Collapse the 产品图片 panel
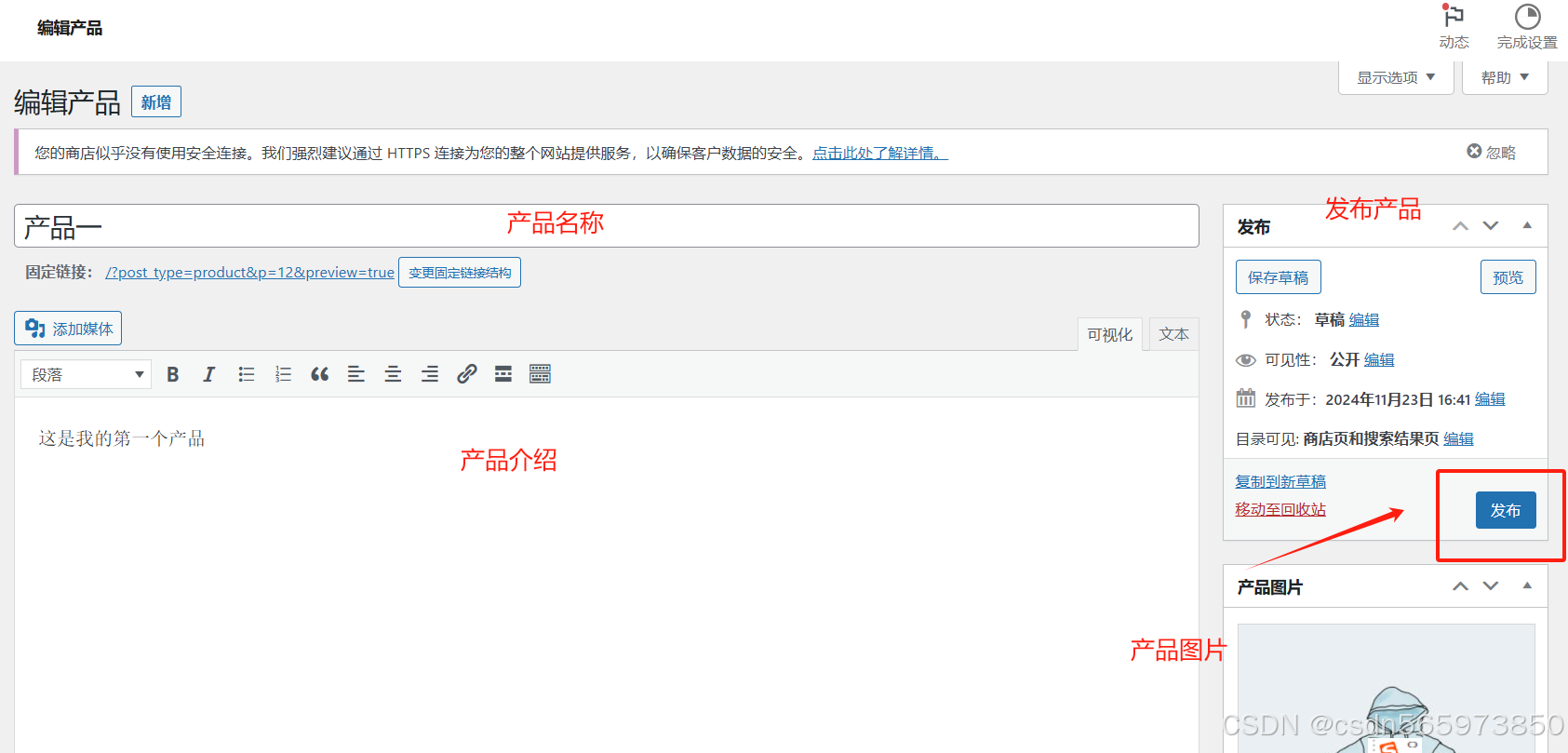Viewport: 1568px width, 753px height. pos(1527,585)
